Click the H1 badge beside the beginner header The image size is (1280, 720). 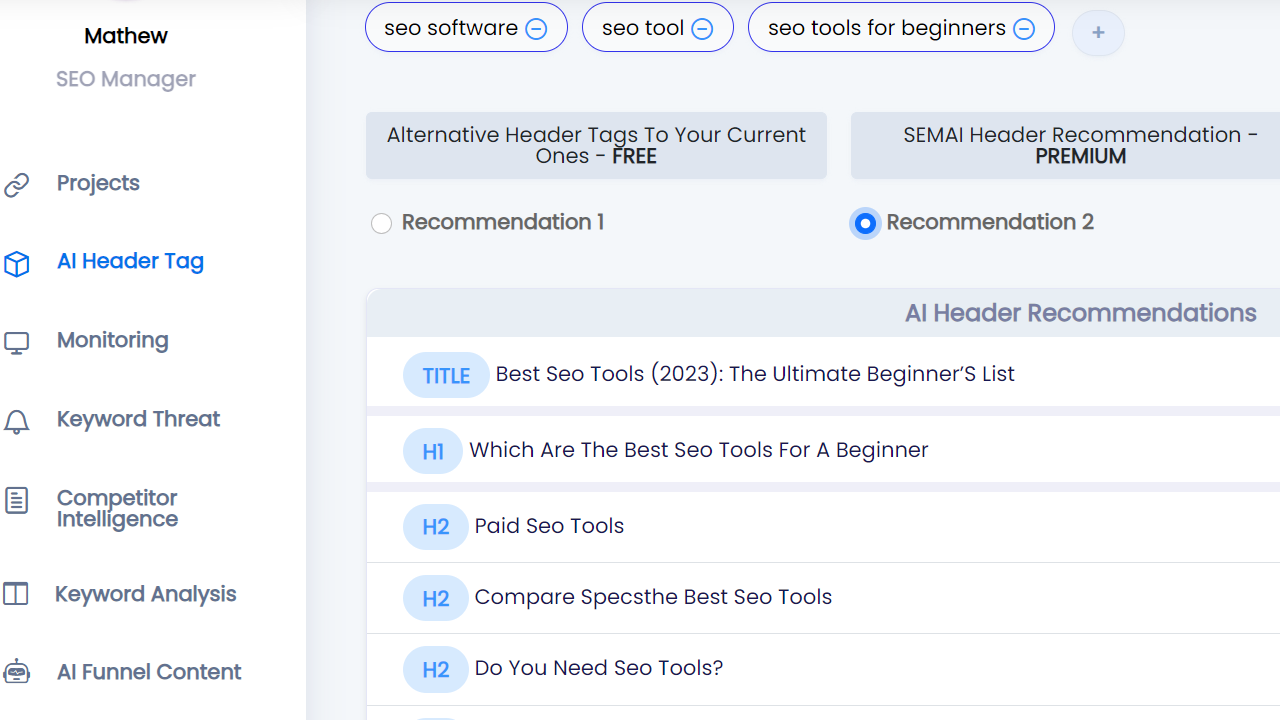click(432, 451)
